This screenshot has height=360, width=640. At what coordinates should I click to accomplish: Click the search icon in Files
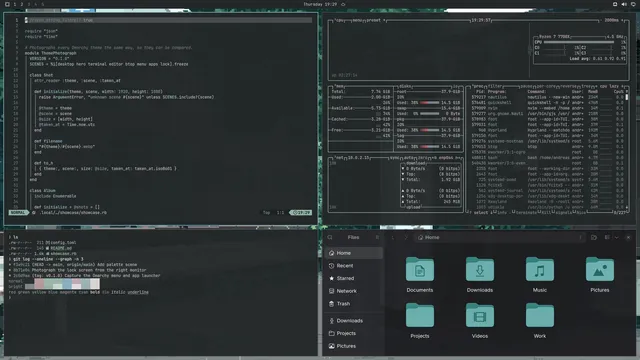click(x=330, y=237)
